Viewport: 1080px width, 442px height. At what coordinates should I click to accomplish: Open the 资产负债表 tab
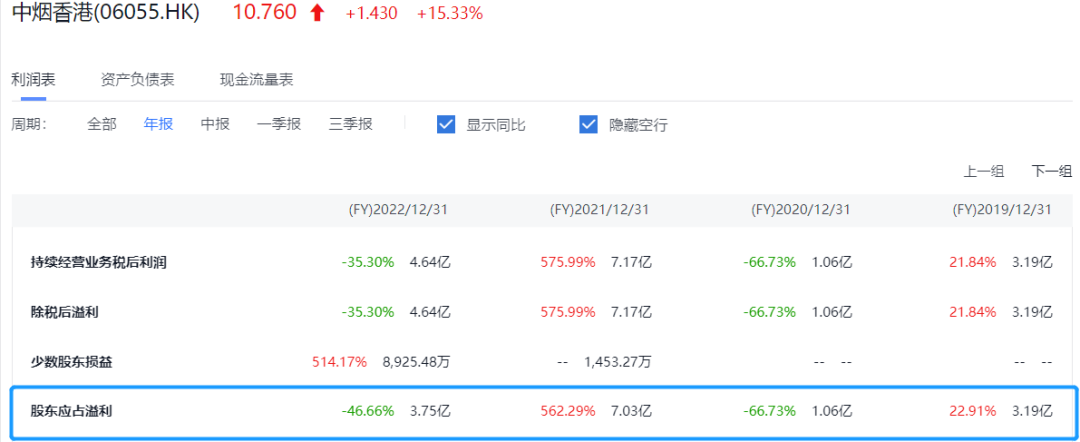[138, 80]
